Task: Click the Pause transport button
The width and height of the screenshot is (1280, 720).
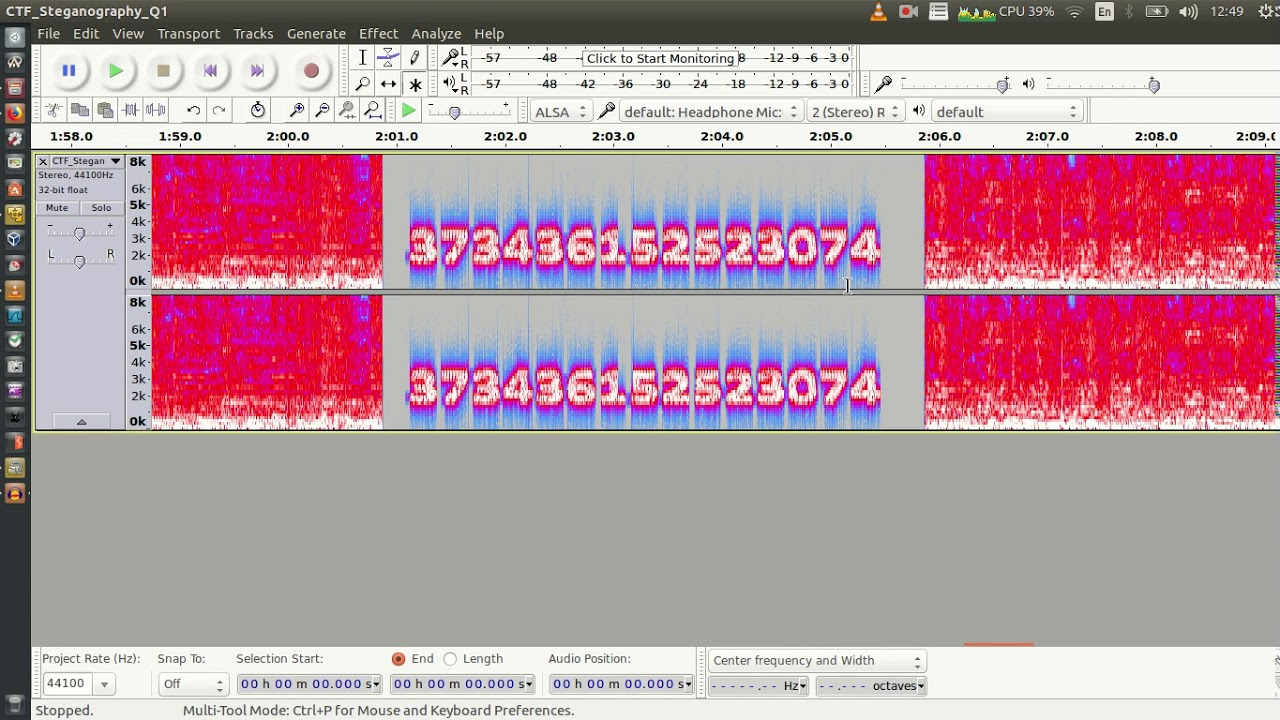Action: (69, 71)
